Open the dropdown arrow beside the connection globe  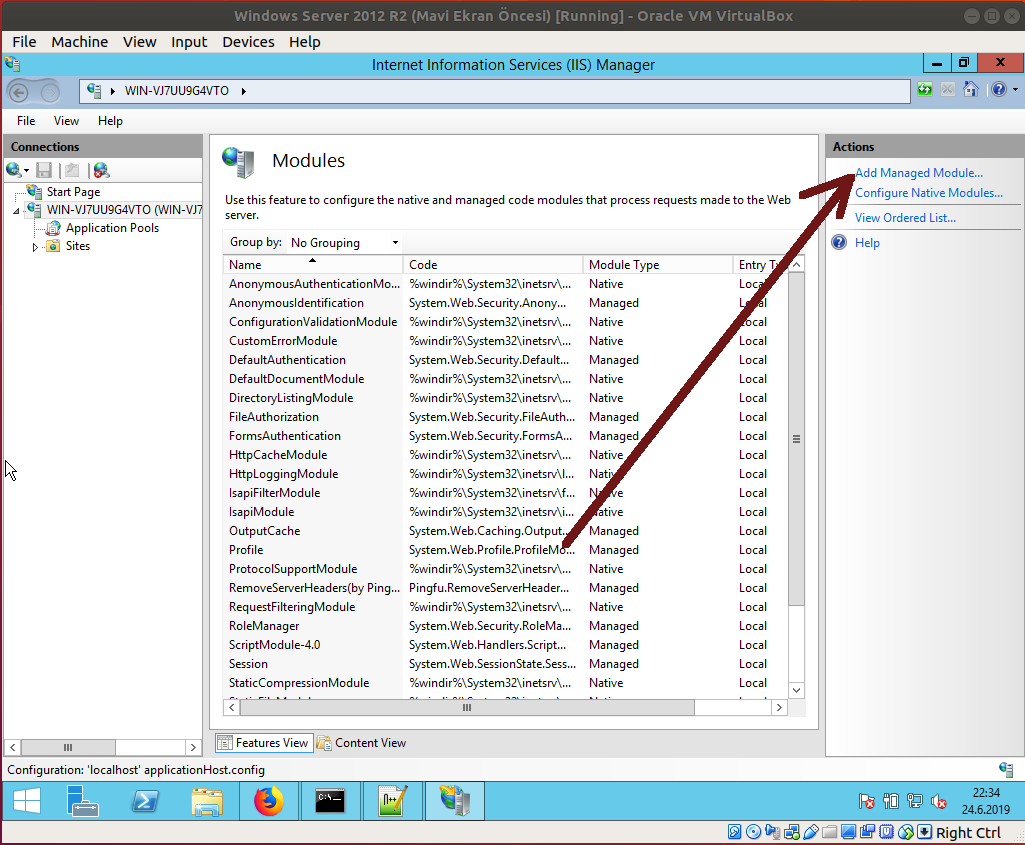click(27, 171)
